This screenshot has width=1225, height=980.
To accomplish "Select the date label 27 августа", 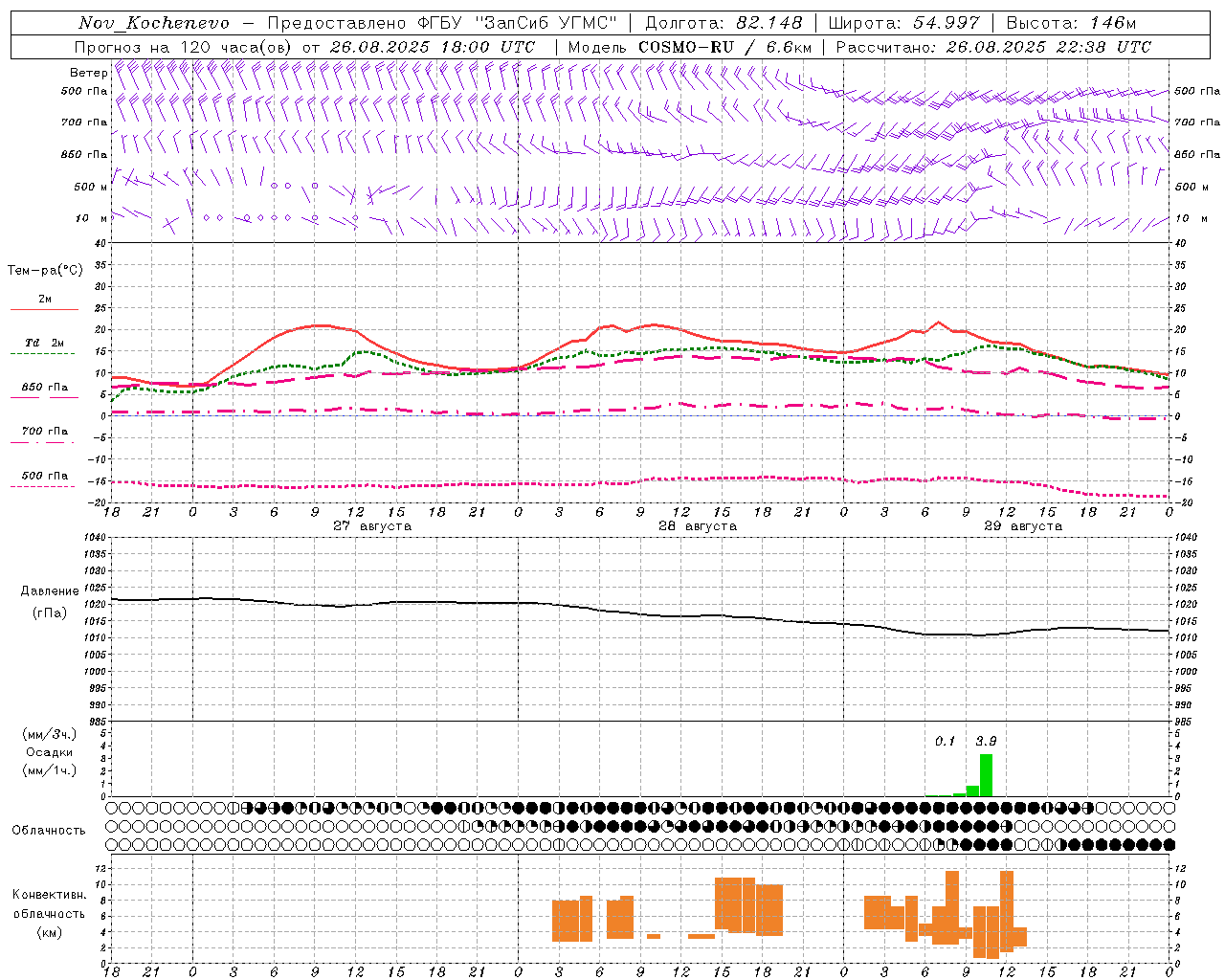I will coord(372,526).
